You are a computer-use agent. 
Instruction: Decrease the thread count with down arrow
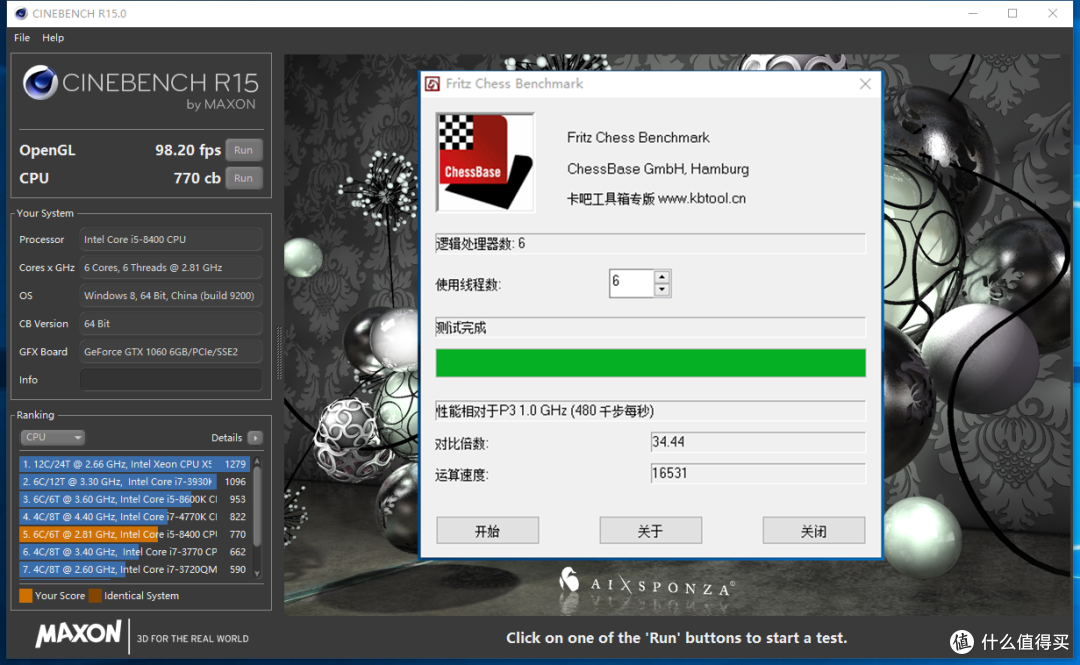tap(662, 290)
